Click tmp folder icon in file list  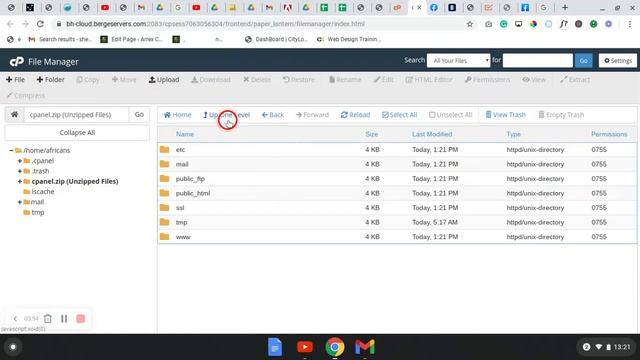pyautogui.click(x=164, y=222)
